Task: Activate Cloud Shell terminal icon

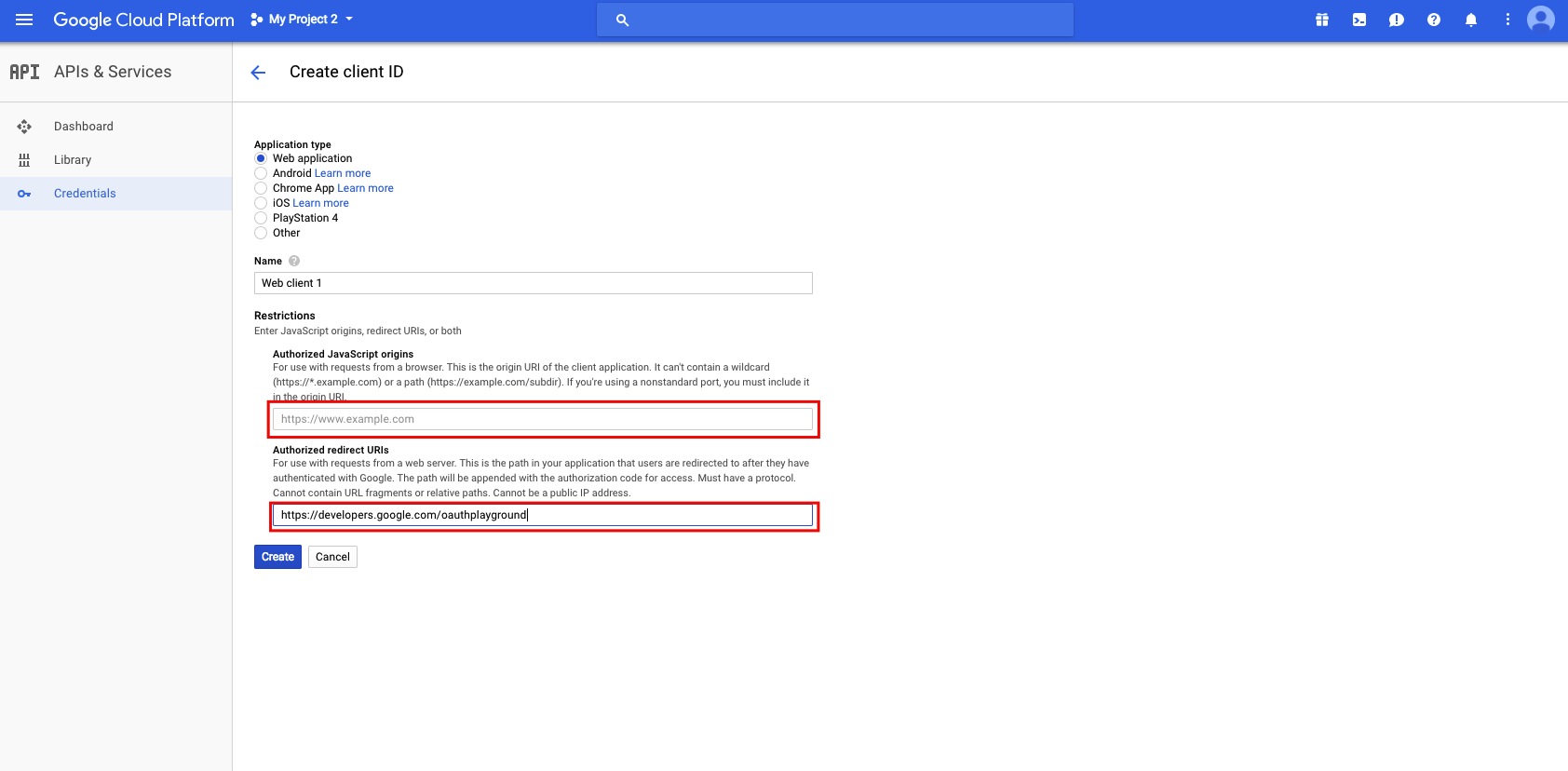Action: coord(1359,20)
